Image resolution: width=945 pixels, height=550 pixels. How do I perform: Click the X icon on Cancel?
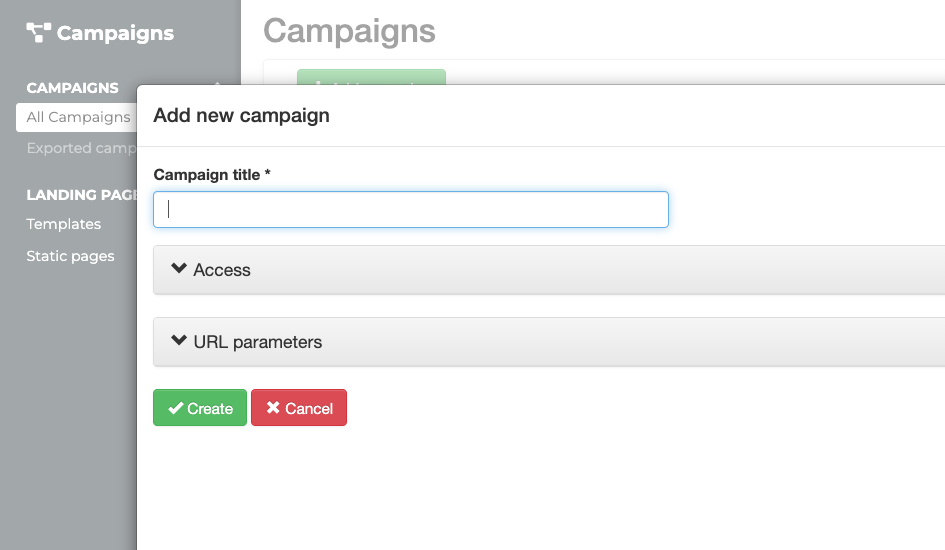click(273, 407)
